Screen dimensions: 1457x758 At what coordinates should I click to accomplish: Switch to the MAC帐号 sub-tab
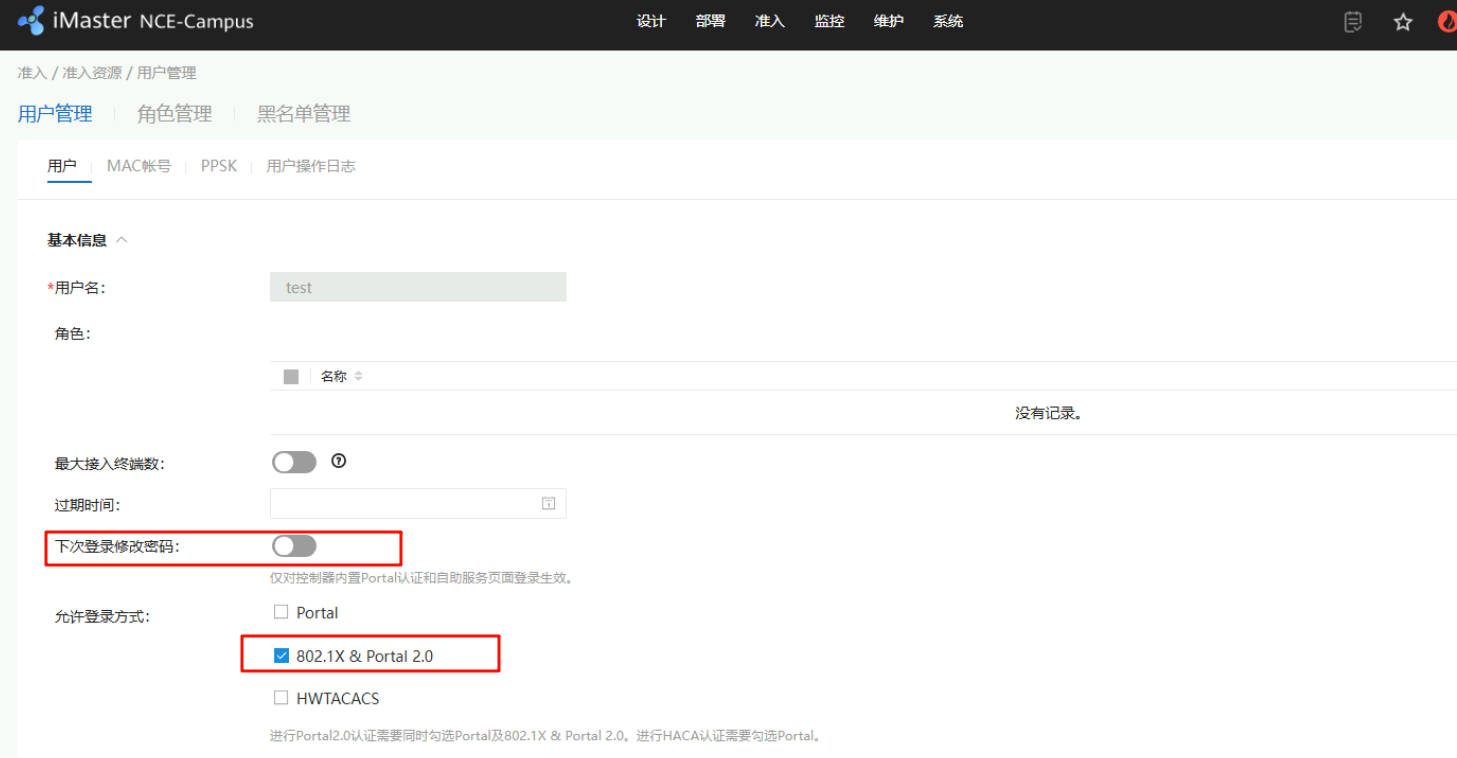point(138,166)
